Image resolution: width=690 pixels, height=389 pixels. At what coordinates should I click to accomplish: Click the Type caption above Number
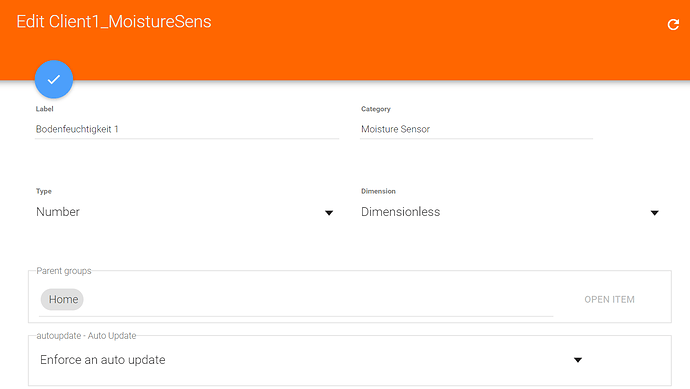[44, 191]
